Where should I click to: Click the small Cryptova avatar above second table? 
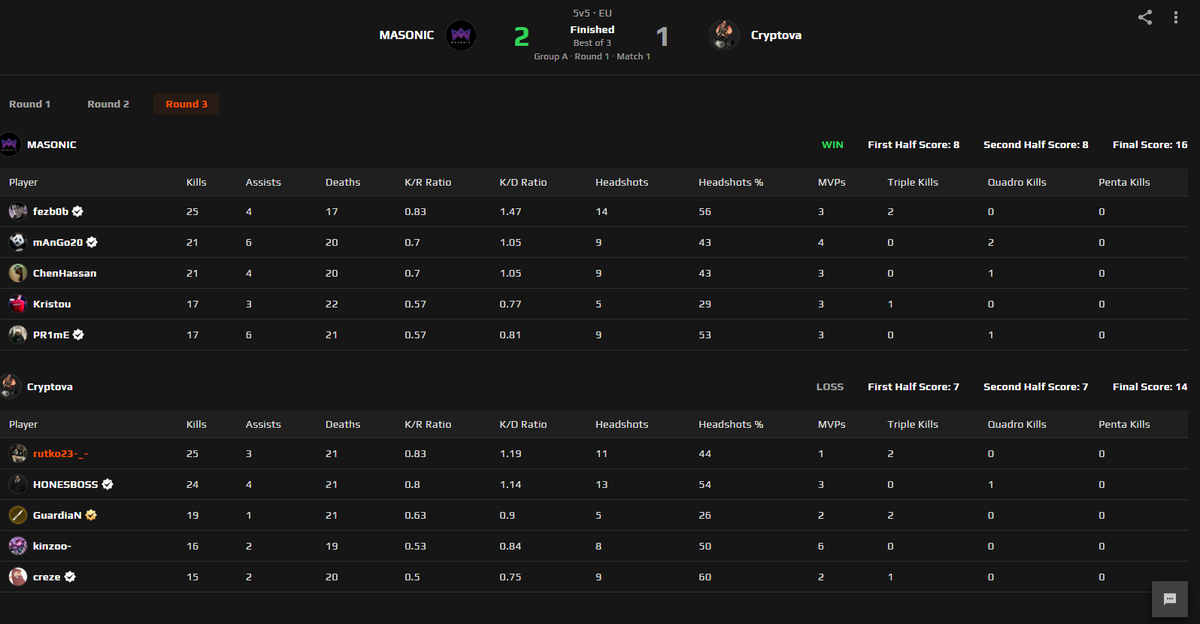(10, 386)
